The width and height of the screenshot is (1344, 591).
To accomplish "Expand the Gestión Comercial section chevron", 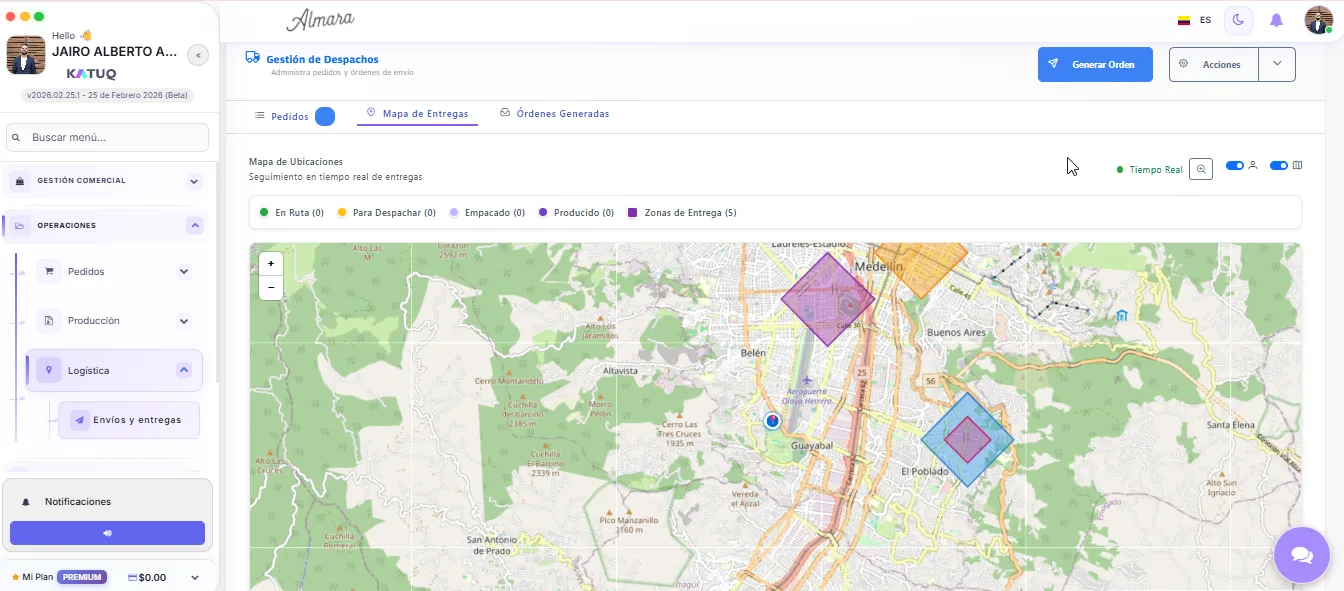I will click(x=194, y=181).
